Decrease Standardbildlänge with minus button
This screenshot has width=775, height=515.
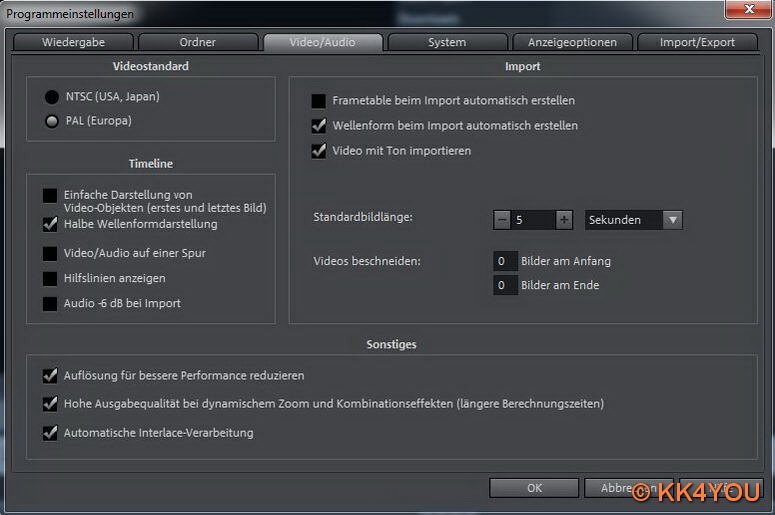click(x=502, y=220)
